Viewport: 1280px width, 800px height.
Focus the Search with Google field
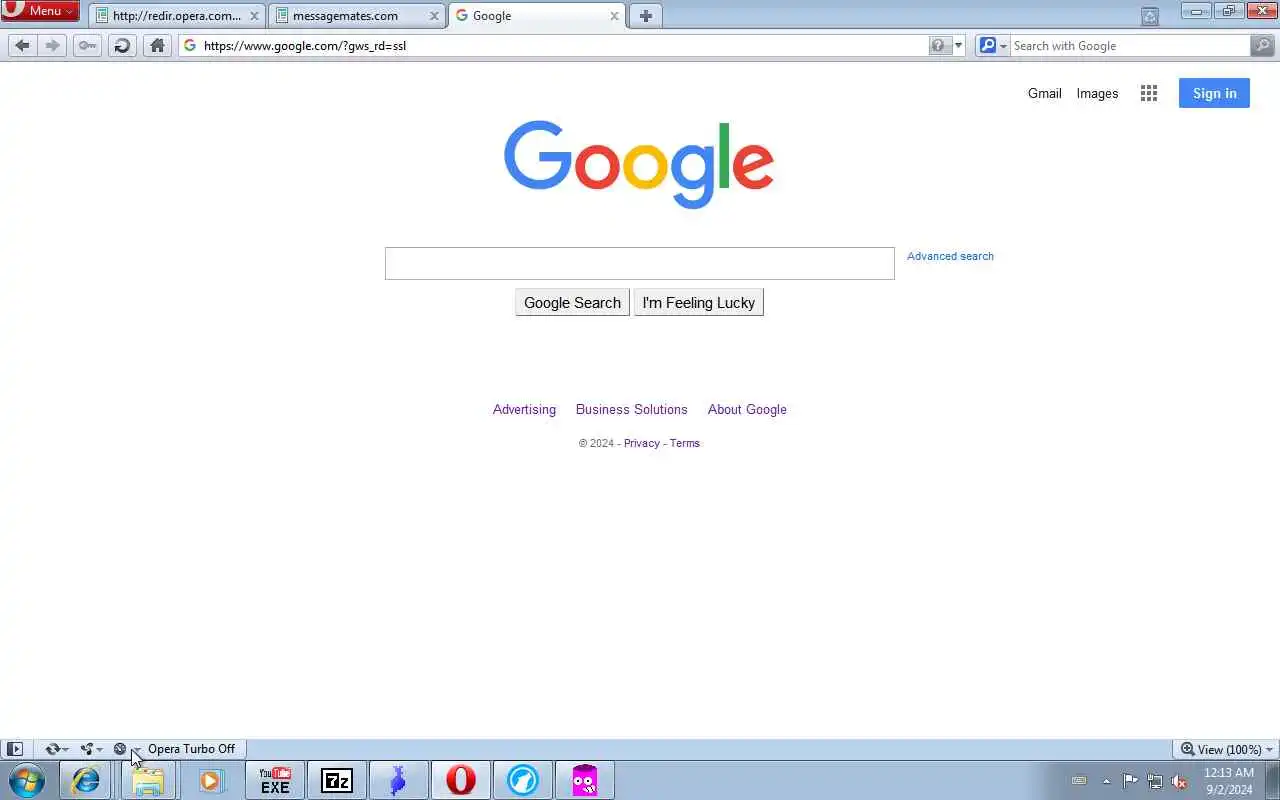(1130, 45)
